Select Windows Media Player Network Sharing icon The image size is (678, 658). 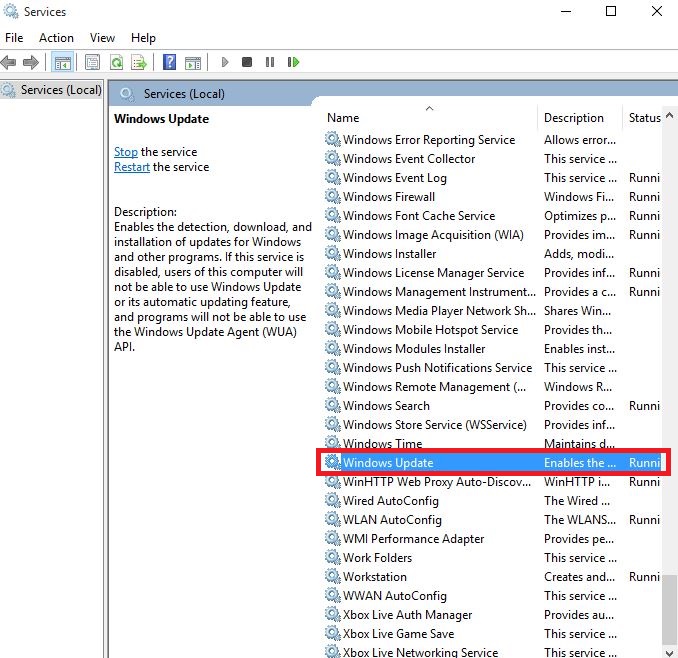coord(333,310)
